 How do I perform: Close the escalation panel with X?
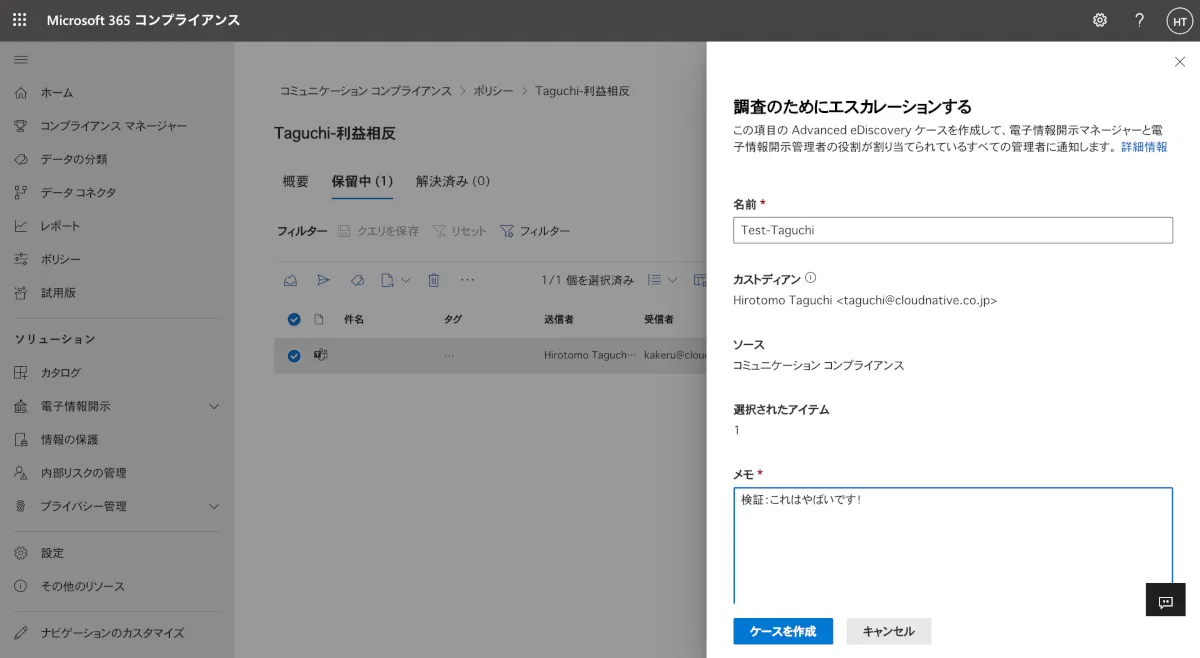coord(1179,62)
